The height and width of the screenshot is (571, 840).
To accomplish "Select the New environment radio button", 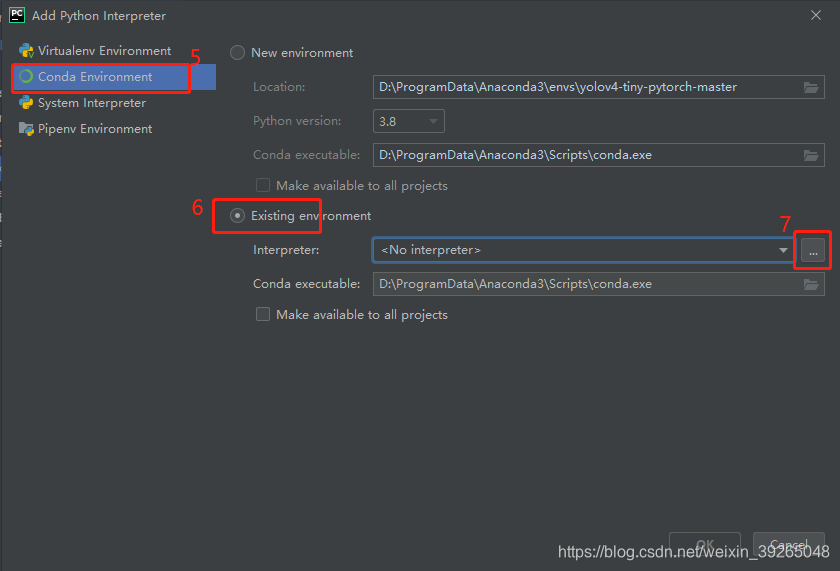I will pyautogui.click(x=237, y=52).
